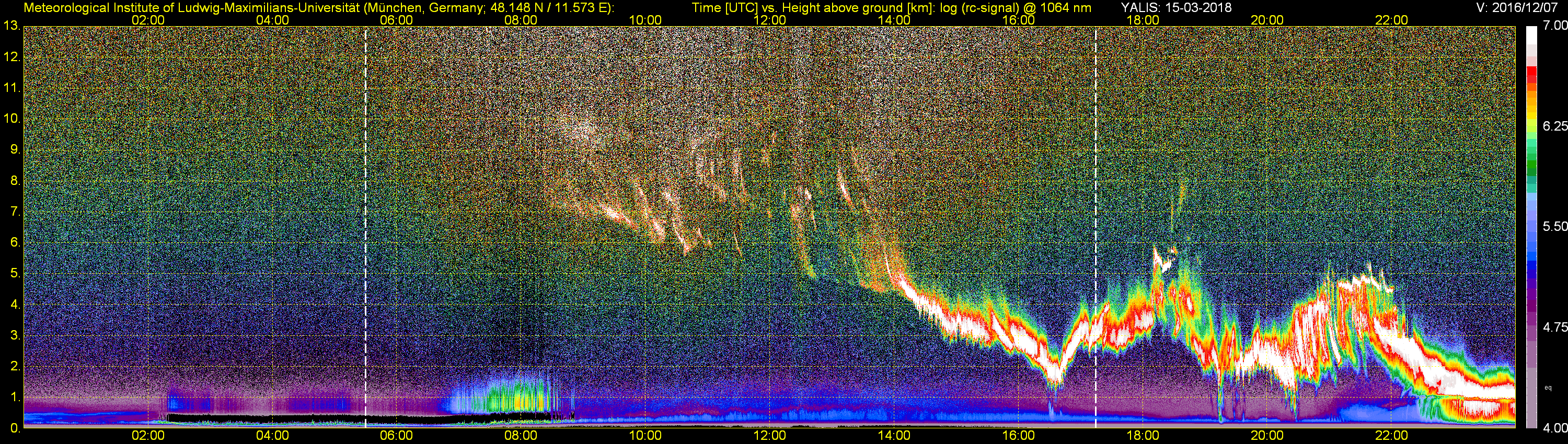Click the 4.75 value on the color scale
Image resolution: width=1568 pixels, height=444 pixels.
(x=1554, y=327)
